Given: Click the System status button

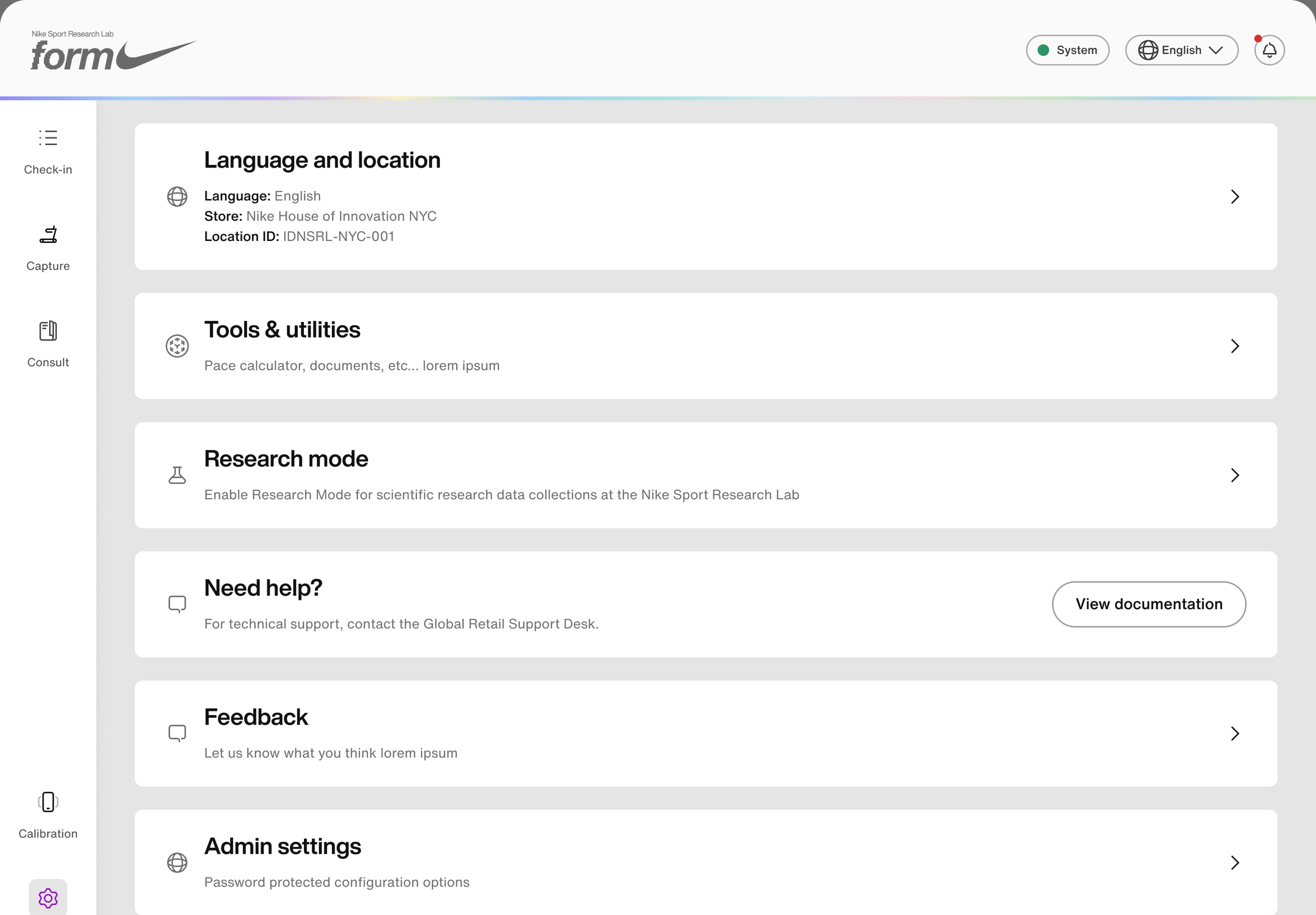Looking at the screenshot, I should [x=1067, y=50].
